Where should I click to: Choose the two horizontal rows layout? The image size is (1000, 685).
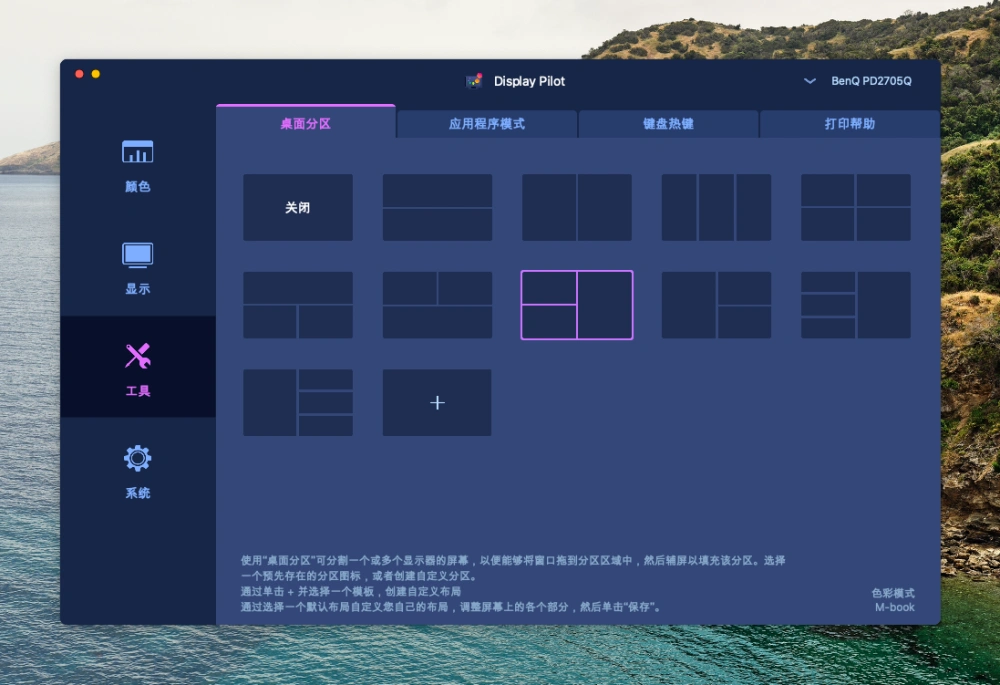[437, 207]
